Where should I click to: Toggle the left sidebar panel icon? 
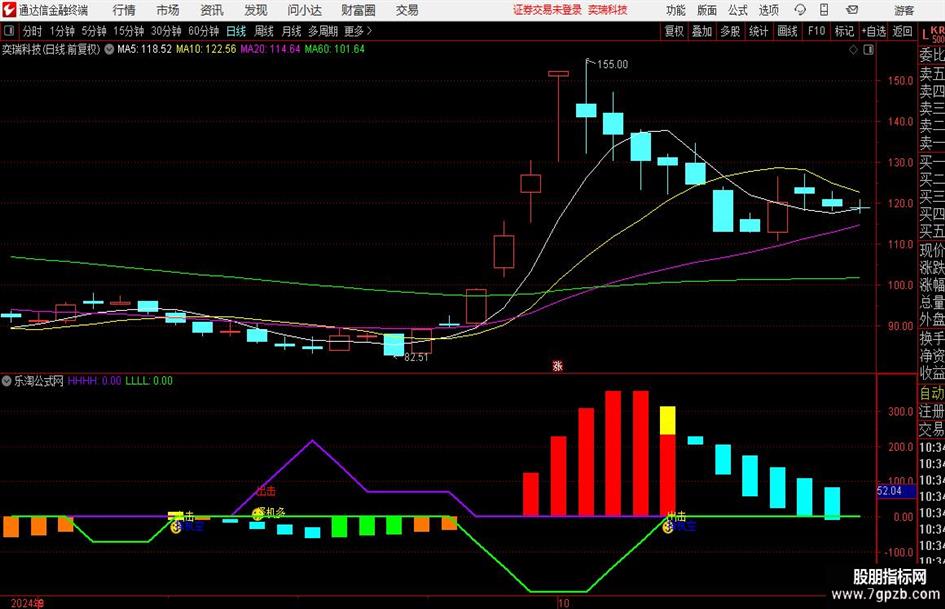click(x=9, y=31)
